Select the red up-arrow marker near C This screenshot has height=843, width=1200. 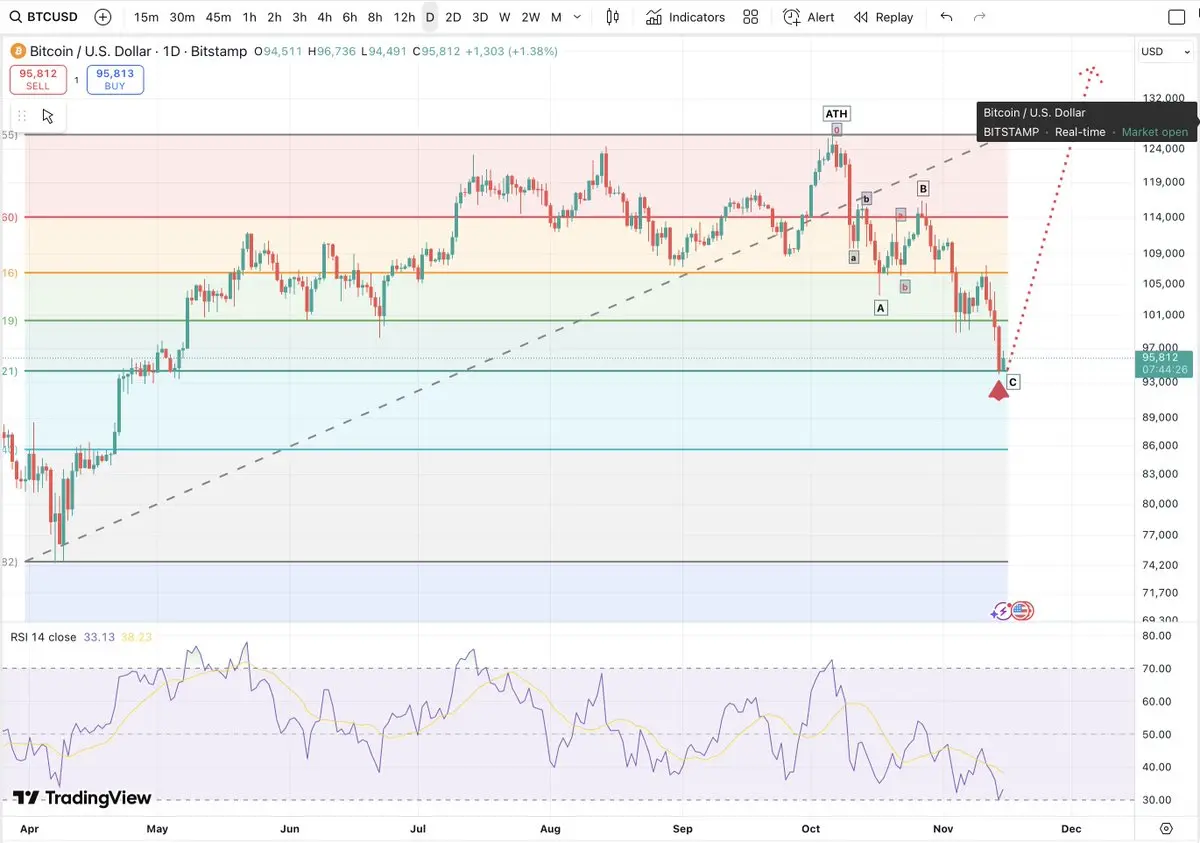click(998, 390)
